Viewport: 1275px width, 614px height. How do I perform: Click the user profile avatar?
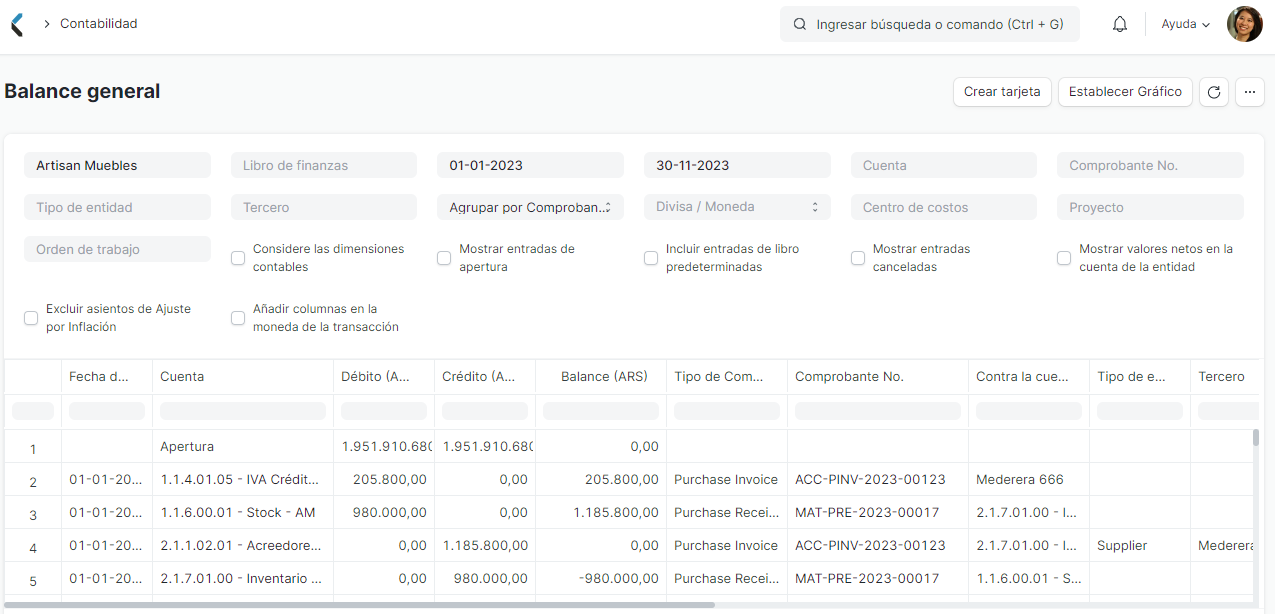click(1244, 23)
